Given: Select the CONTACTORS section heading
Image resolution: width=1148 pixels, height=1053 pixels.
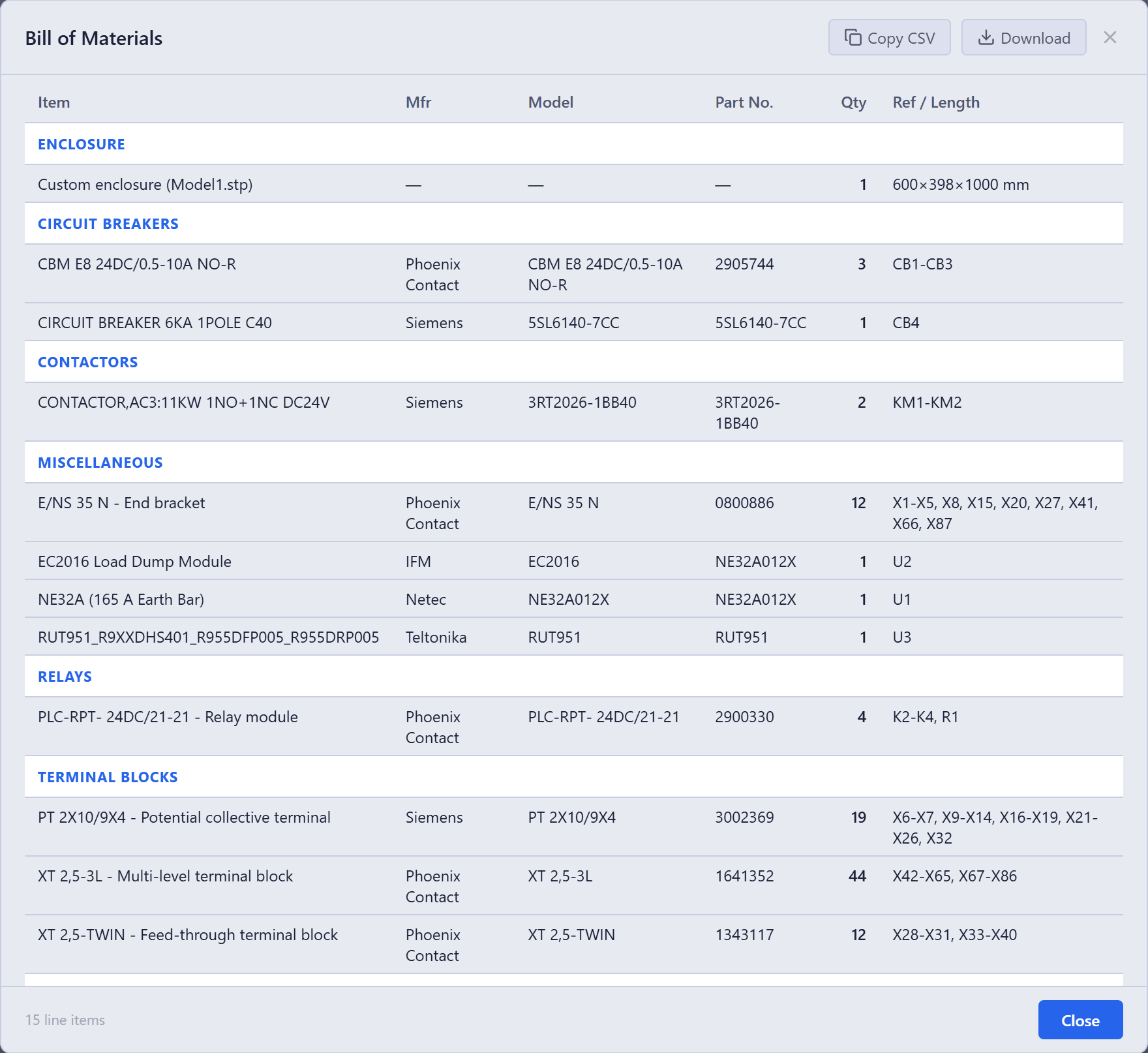Looking at the screenshot, I should pos(88,362).
